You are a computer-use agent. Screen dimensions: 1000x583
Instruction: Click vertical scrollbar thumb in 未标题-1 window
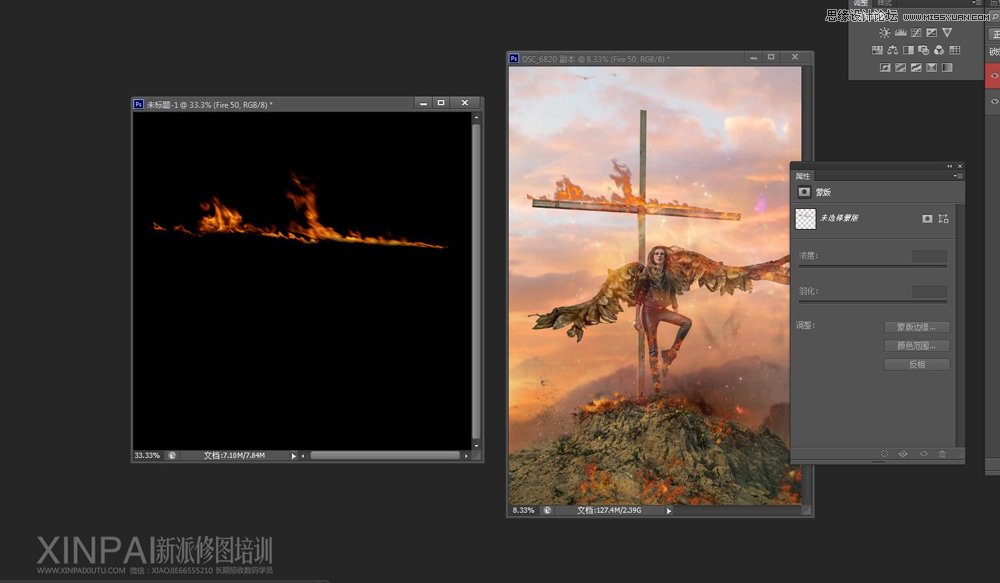[x=476, y=281]
